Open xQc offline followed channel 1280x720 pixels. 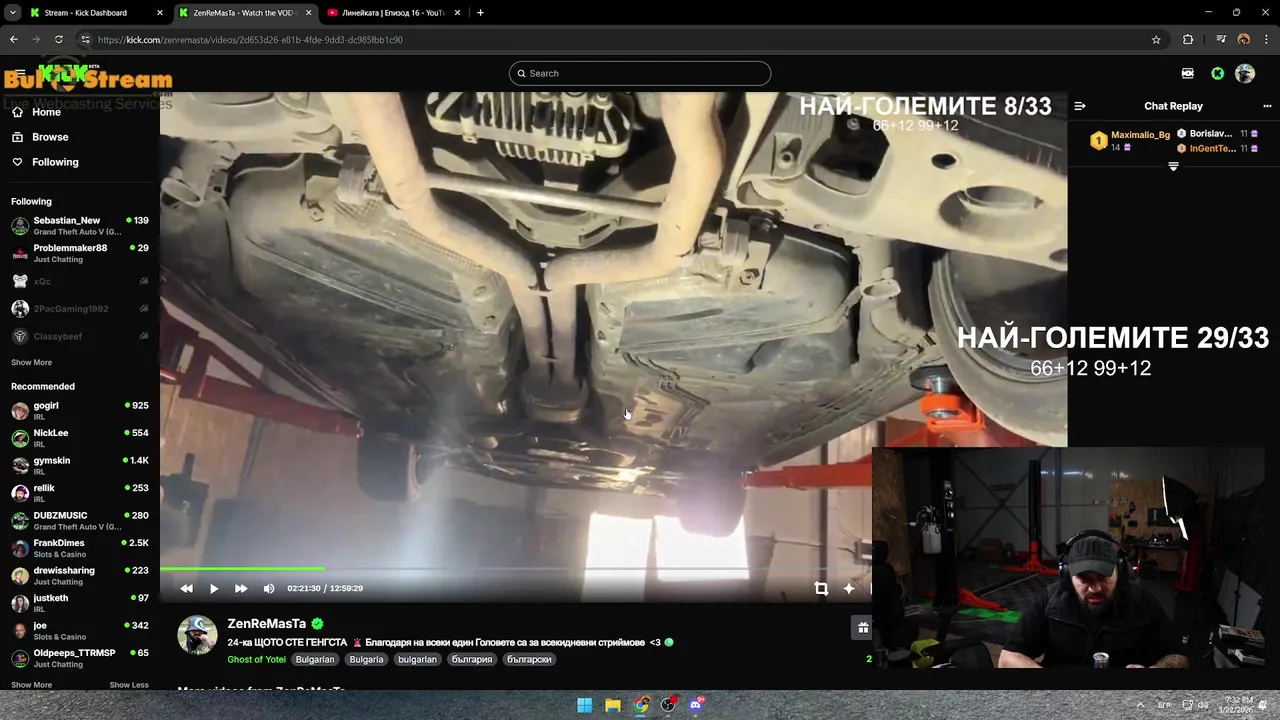pyautogui.click(x=80, y=281)
